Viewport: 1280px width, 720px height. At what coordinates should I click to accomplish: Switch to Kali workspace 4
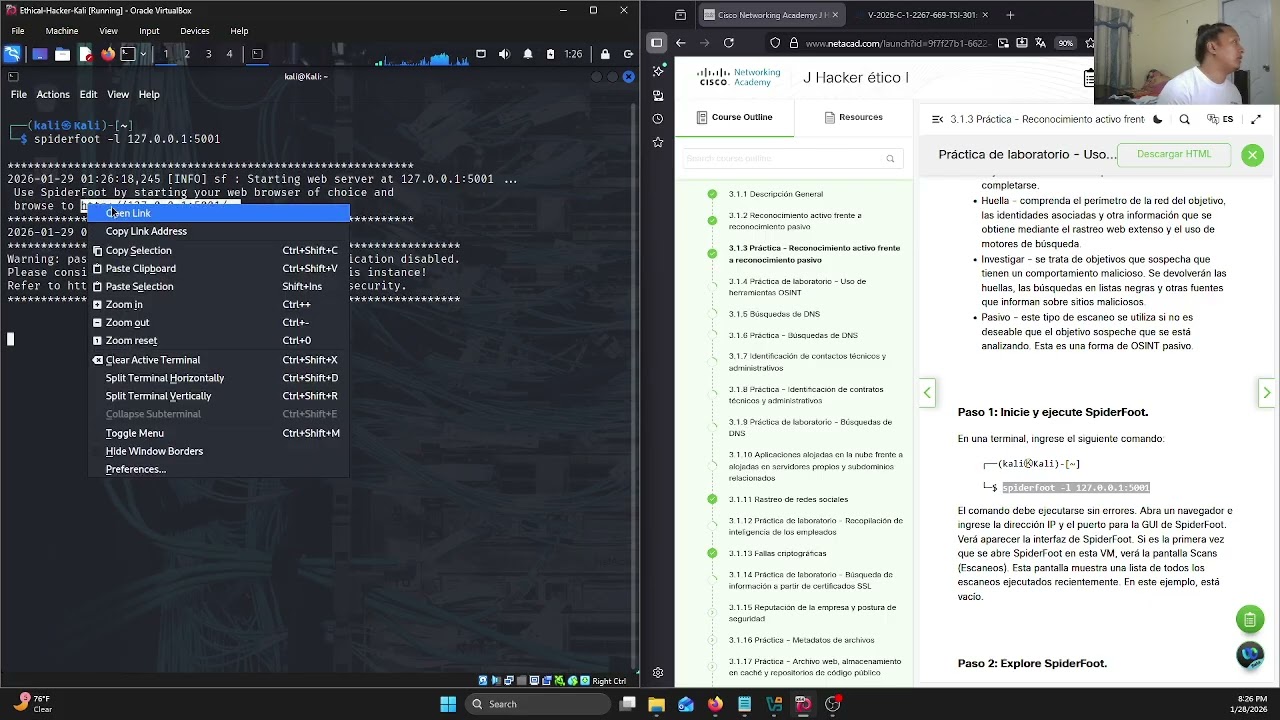[x=229, y=54]
